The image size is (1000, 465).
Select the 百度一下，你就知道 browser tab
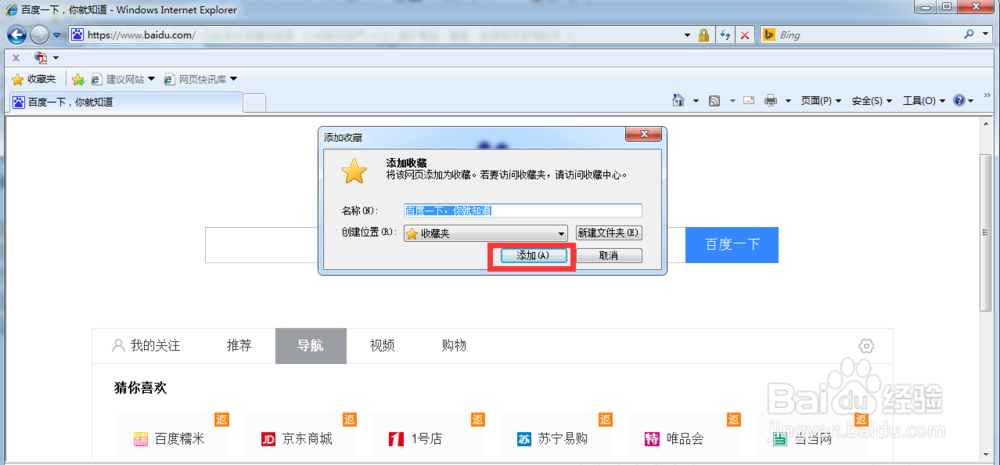coord(126,101)
